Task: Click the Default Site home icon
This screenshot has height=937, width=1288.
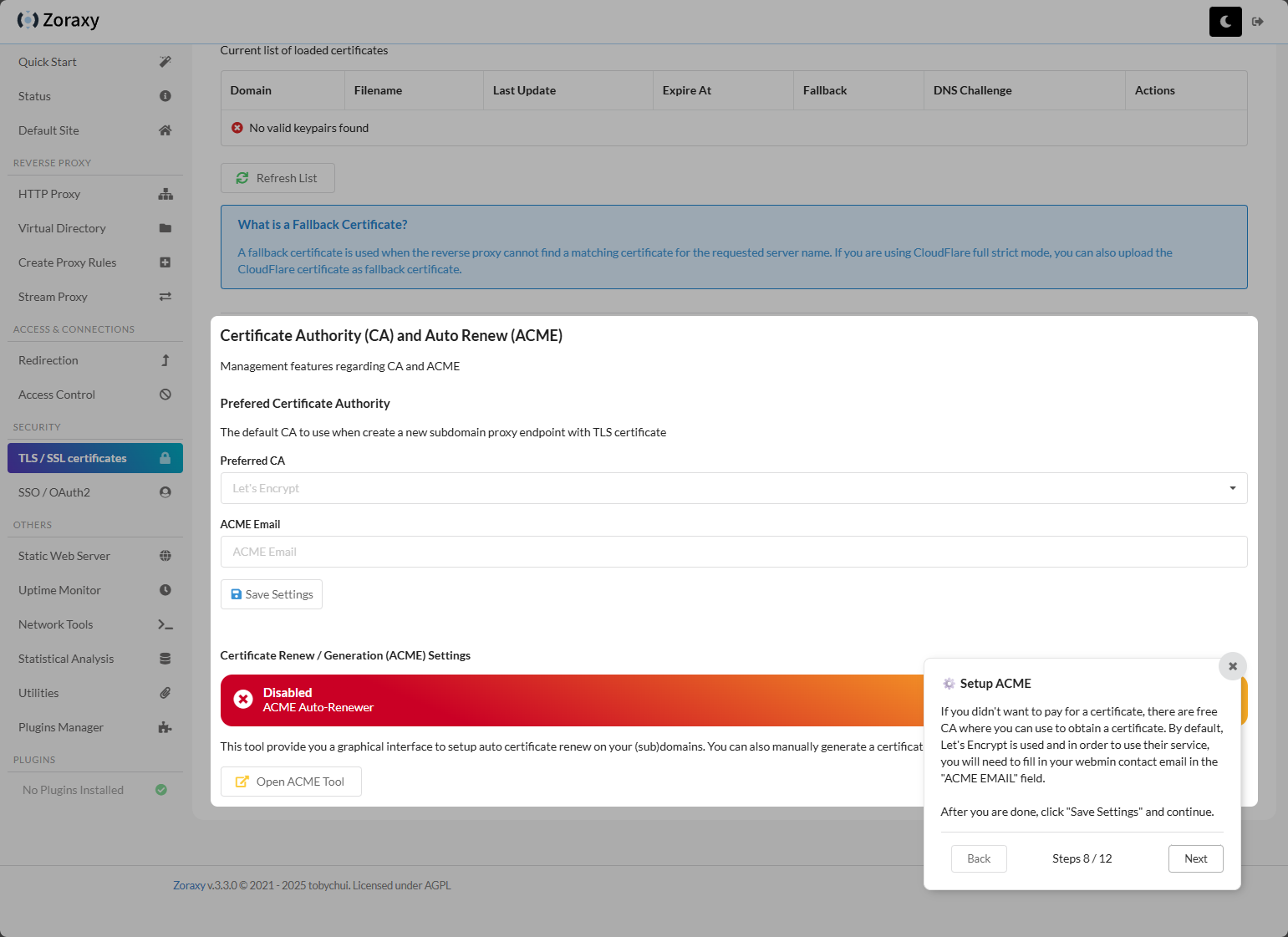Action: pos(165,130)
